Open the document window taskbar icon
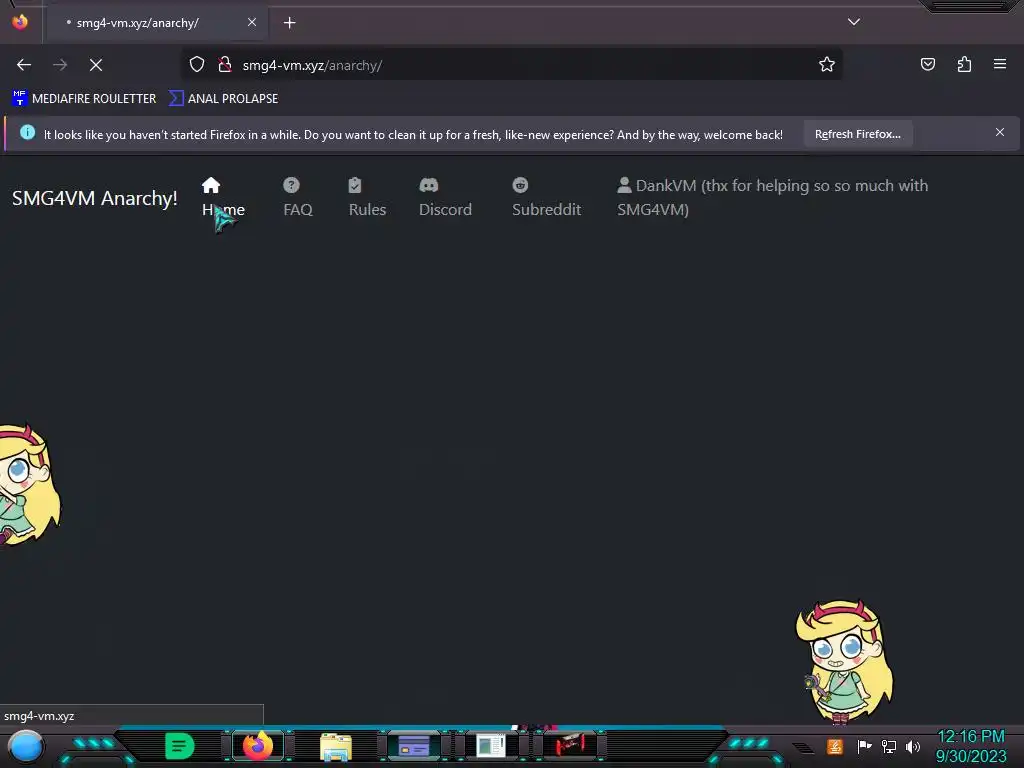The image size is (1024, 768). [x=491, y=746]
